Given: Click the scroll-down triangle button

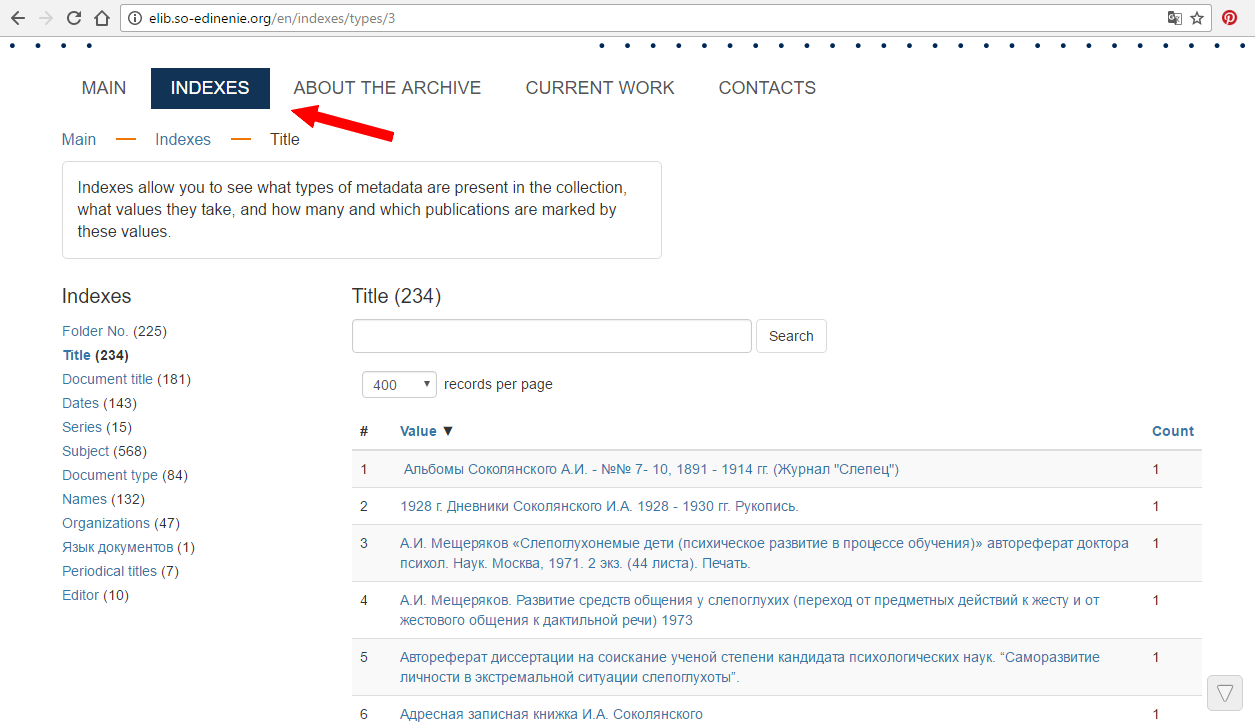Looking at the screenshot, I should click(1225, 692).
